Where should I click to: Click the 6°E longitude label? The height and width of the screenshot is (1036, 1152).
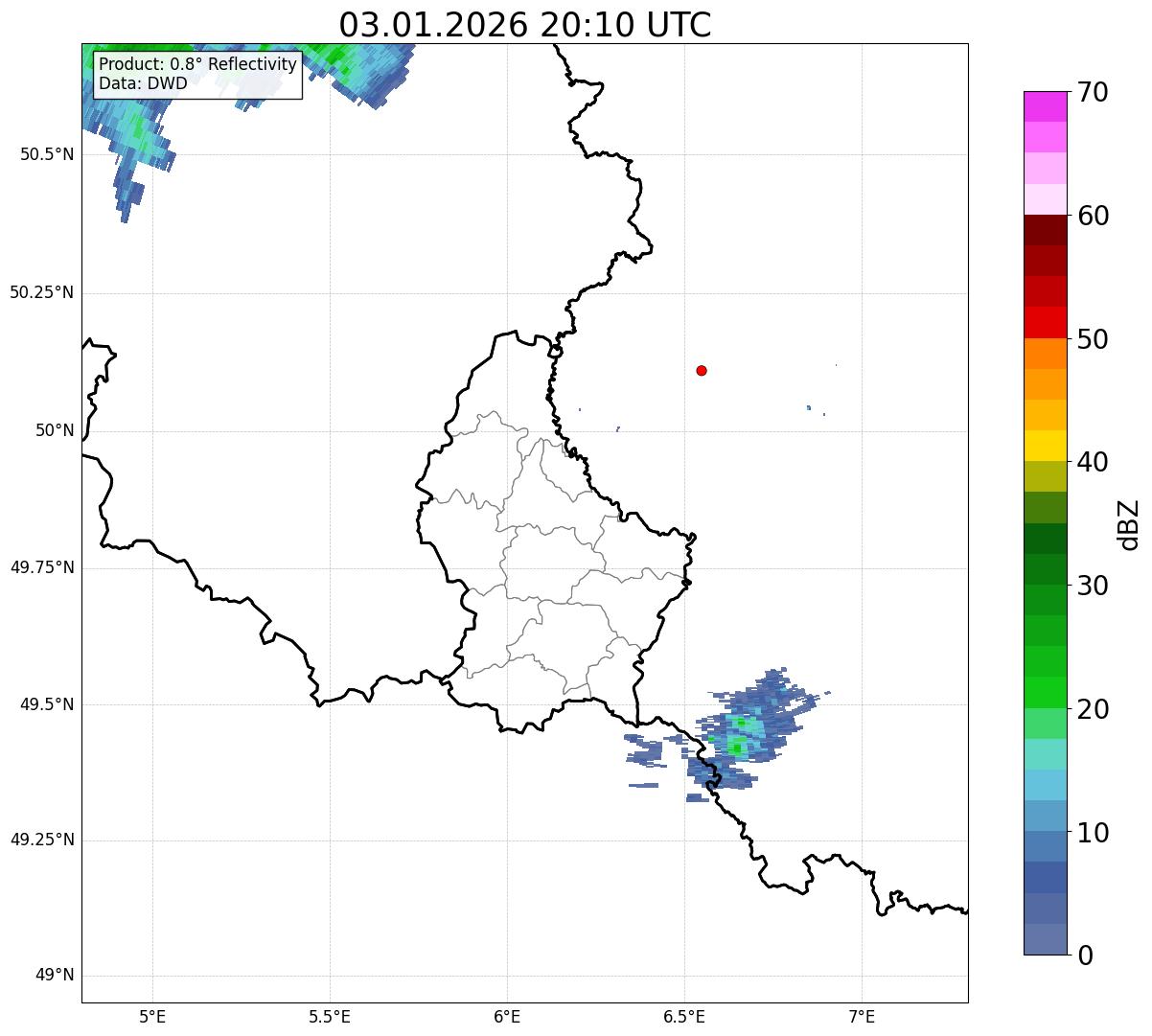click(507, 1016)
